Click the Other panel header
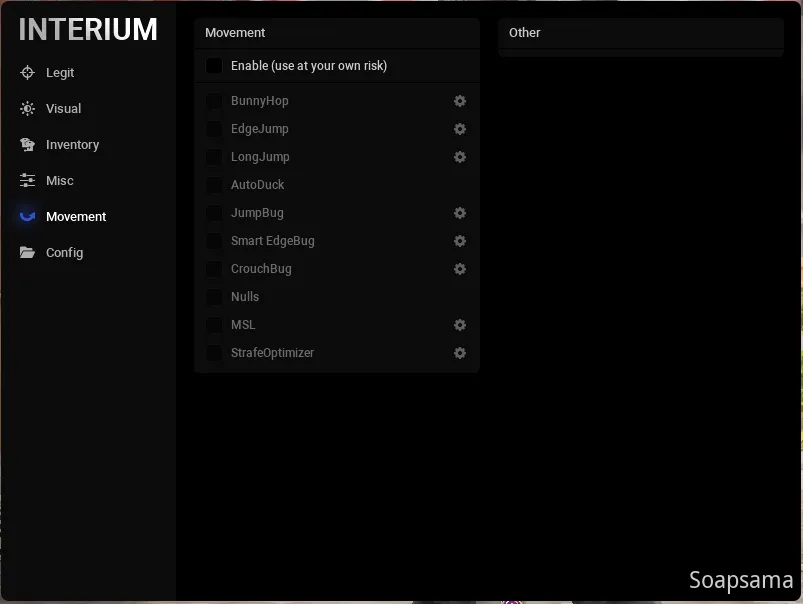This screenshot has height=604, width=803. [525, 33]
